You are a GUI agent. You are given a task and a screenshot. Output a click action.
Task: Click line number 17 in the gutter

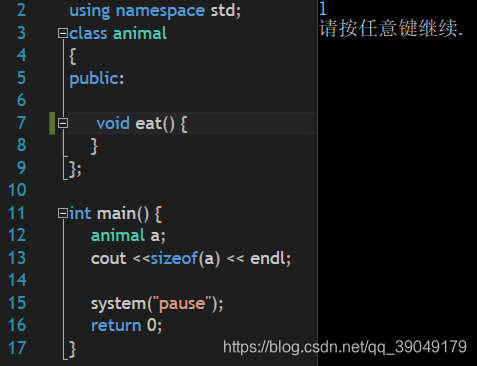coord(17,348)
